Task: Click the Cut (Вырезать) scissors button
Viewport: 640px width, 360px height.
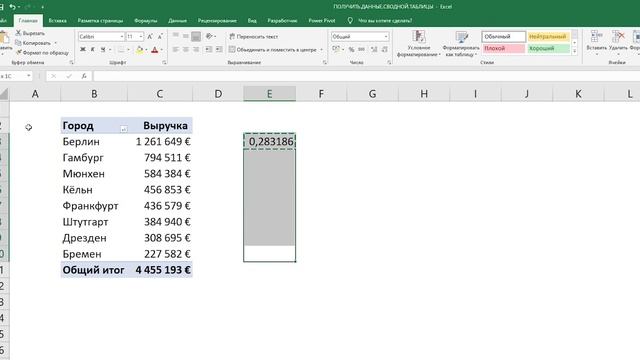Action: (31, 33)
